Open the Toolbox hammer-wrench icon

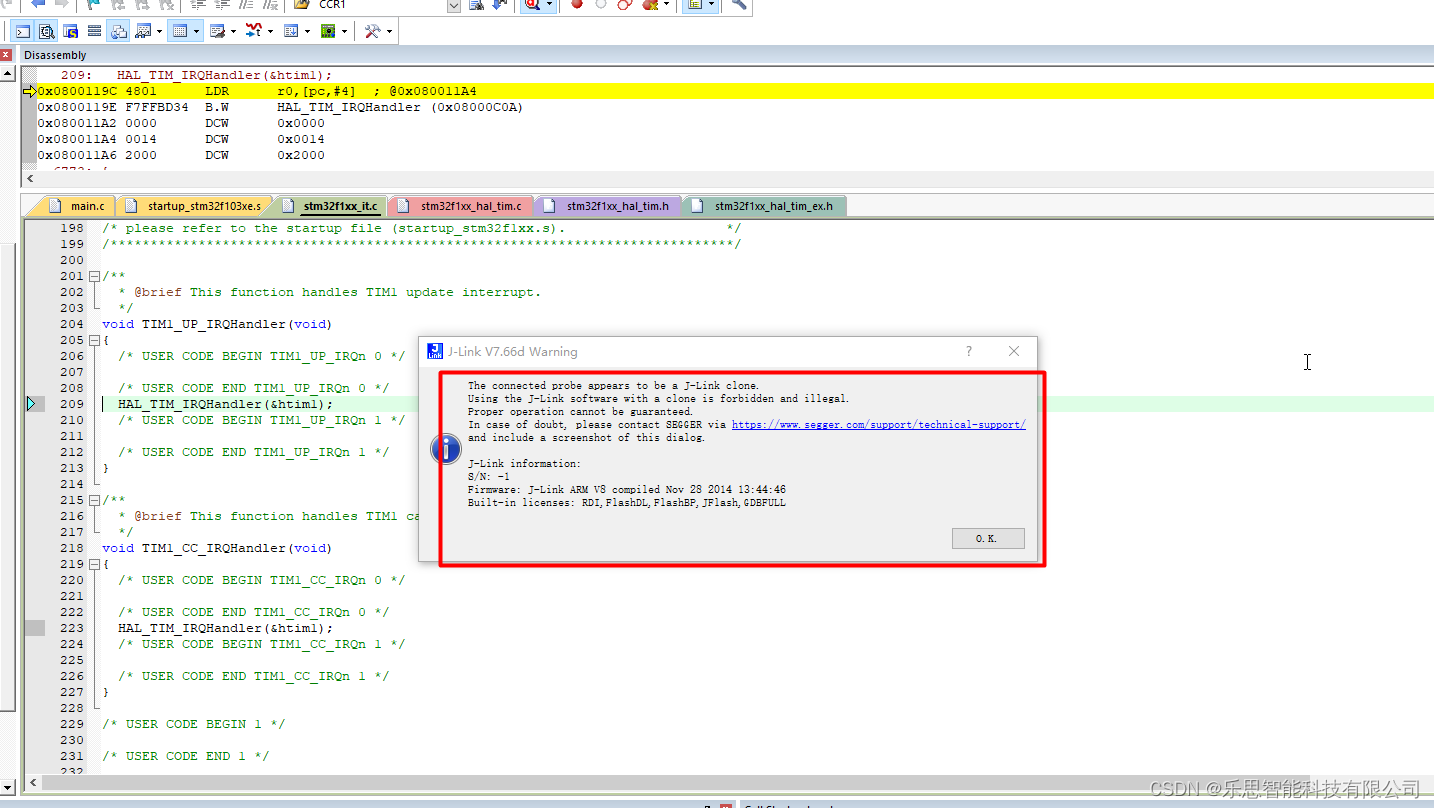coord(372,32)
